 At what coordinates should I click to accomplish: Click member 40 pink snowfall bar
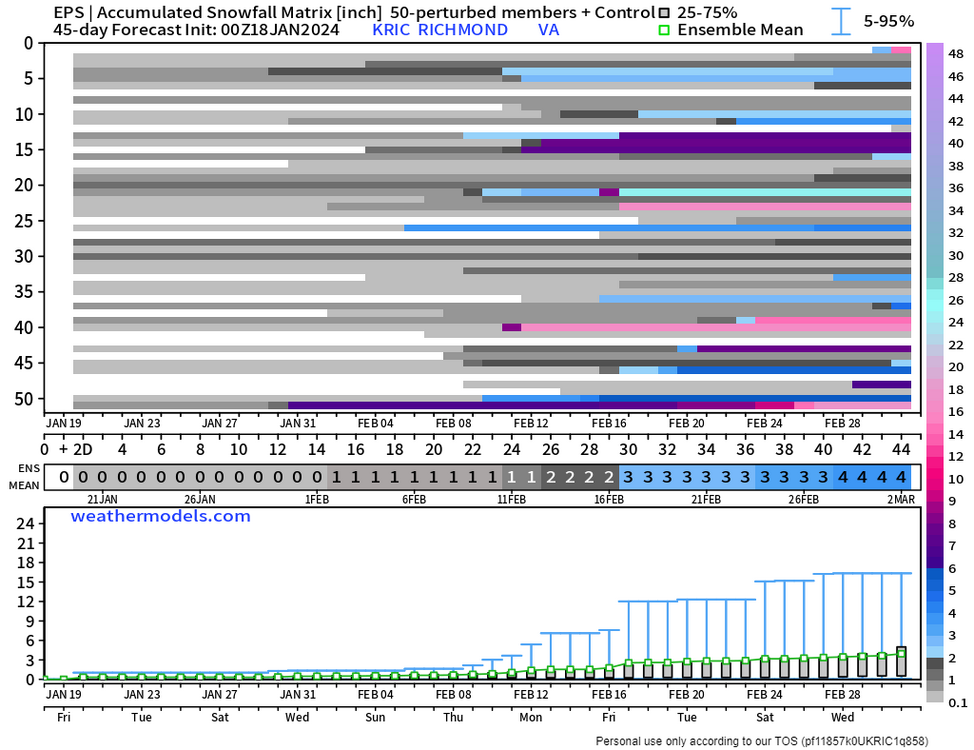716,327
